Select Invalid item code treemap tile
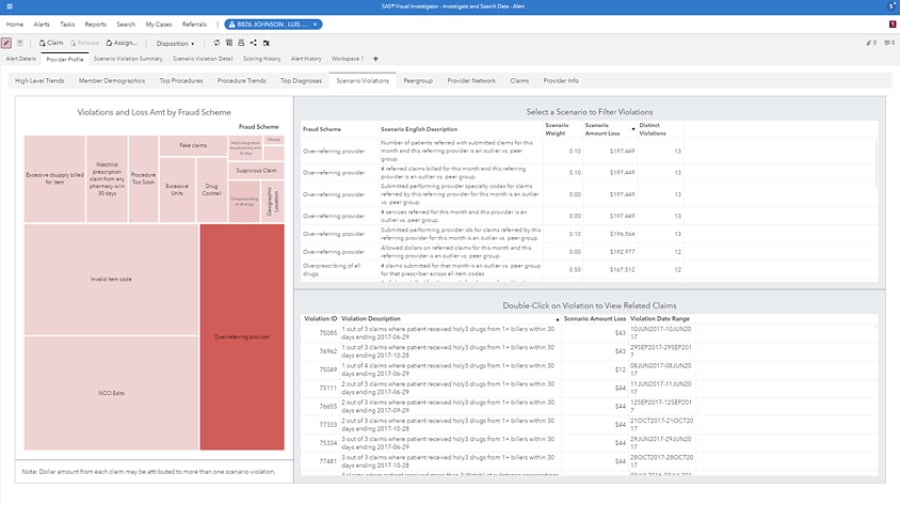This screenshot has height=505, width=900. [x=111, y=279]
